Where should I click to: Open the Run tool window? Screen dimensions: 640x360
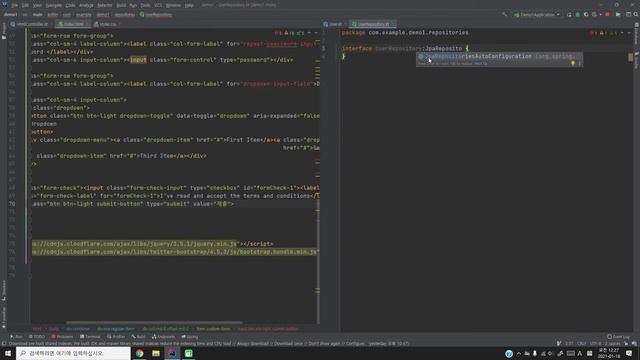[16, 337]
